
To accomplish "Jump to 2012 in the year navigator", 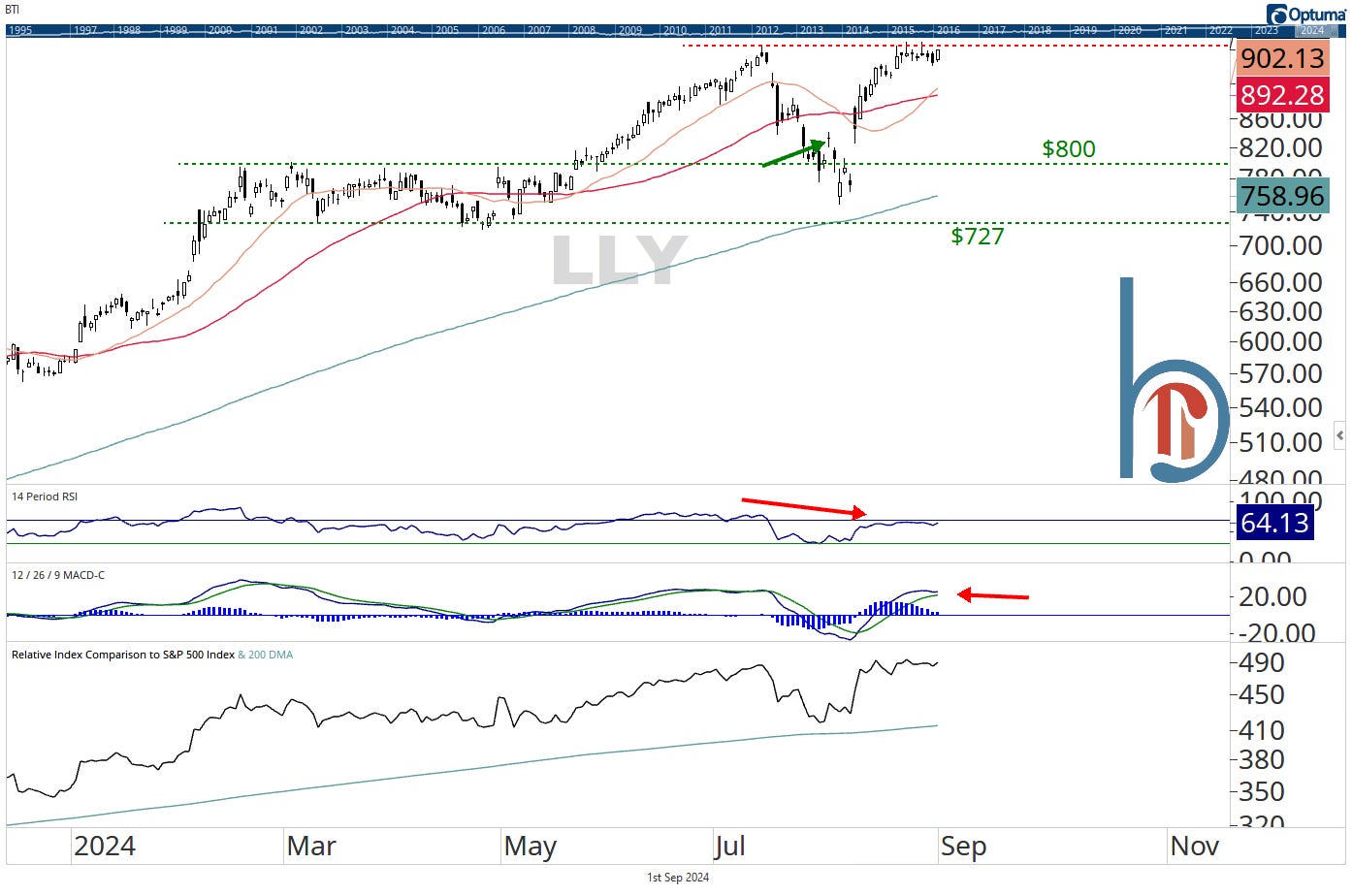I will (x=766, y=30).
